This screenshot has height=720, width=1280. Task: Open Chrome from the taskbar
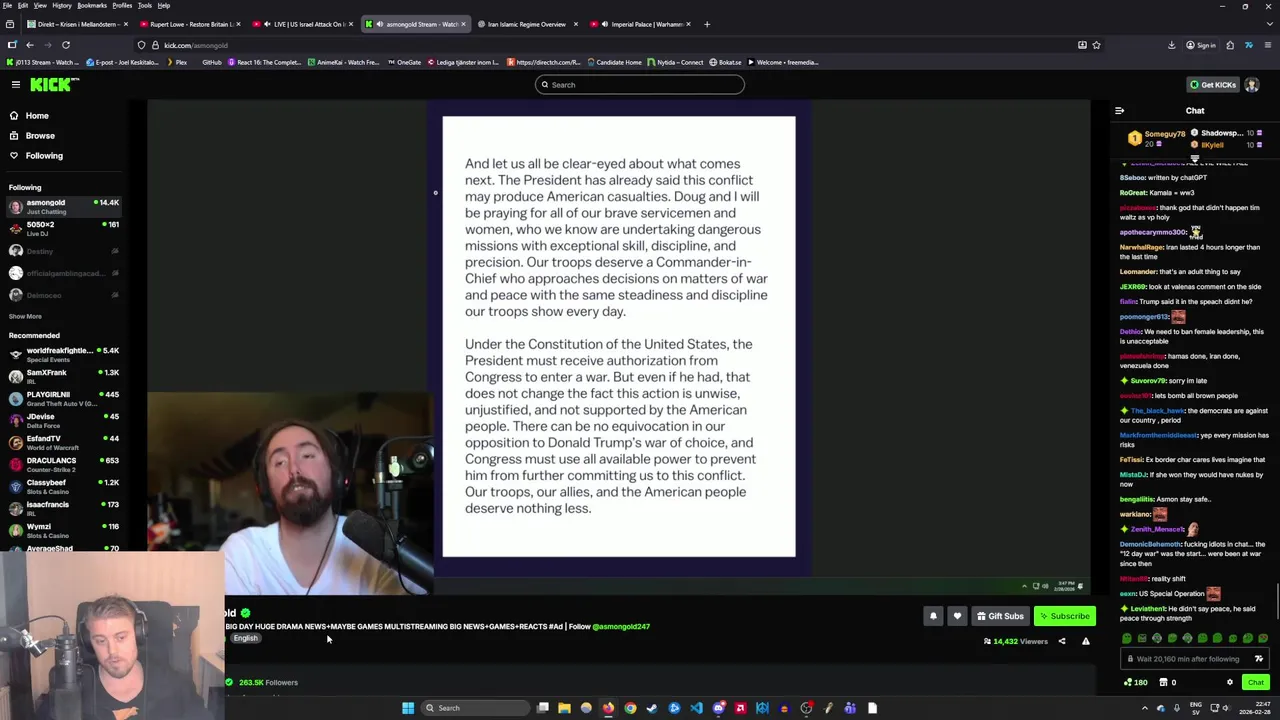coord(630,708)
